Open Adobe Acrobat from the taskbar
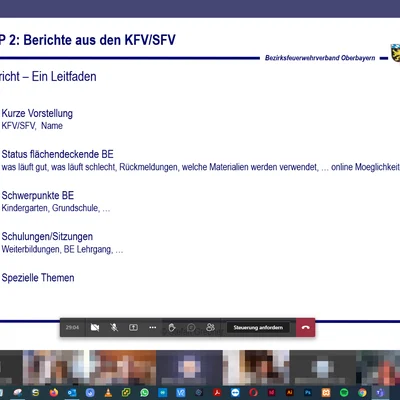Viewport: 400px width, 400px height. coord(217,393)
